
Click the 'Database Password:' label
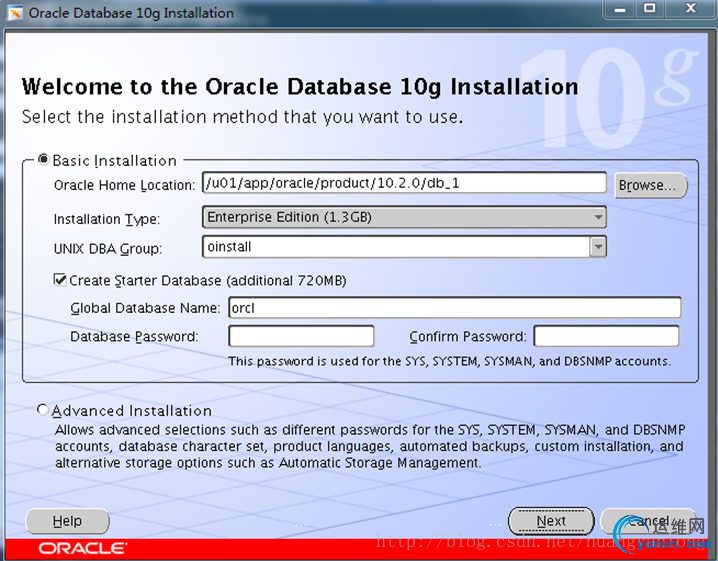click(134, 337)
